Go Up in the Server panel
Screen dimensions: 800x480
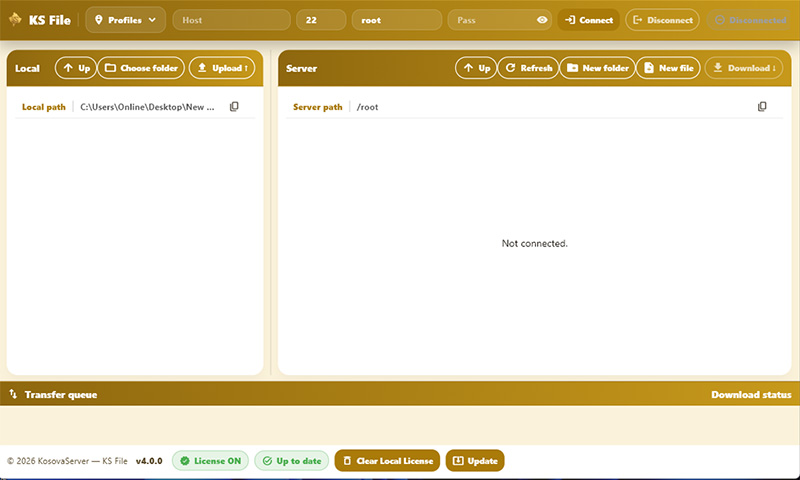476,68
